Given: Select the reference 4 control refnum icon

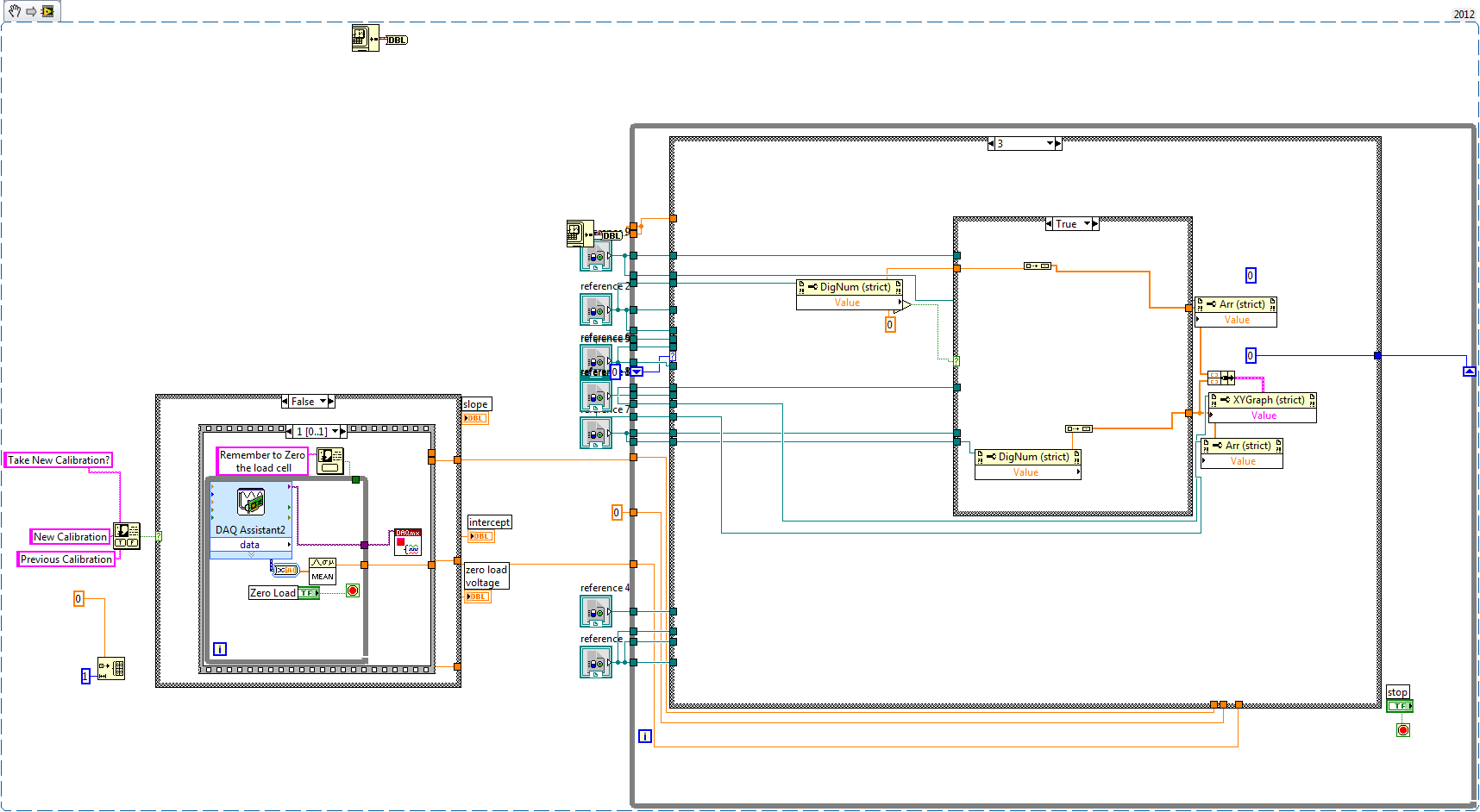Looking at the screenshot, I should pyautogui.click(x=596, y=611).
